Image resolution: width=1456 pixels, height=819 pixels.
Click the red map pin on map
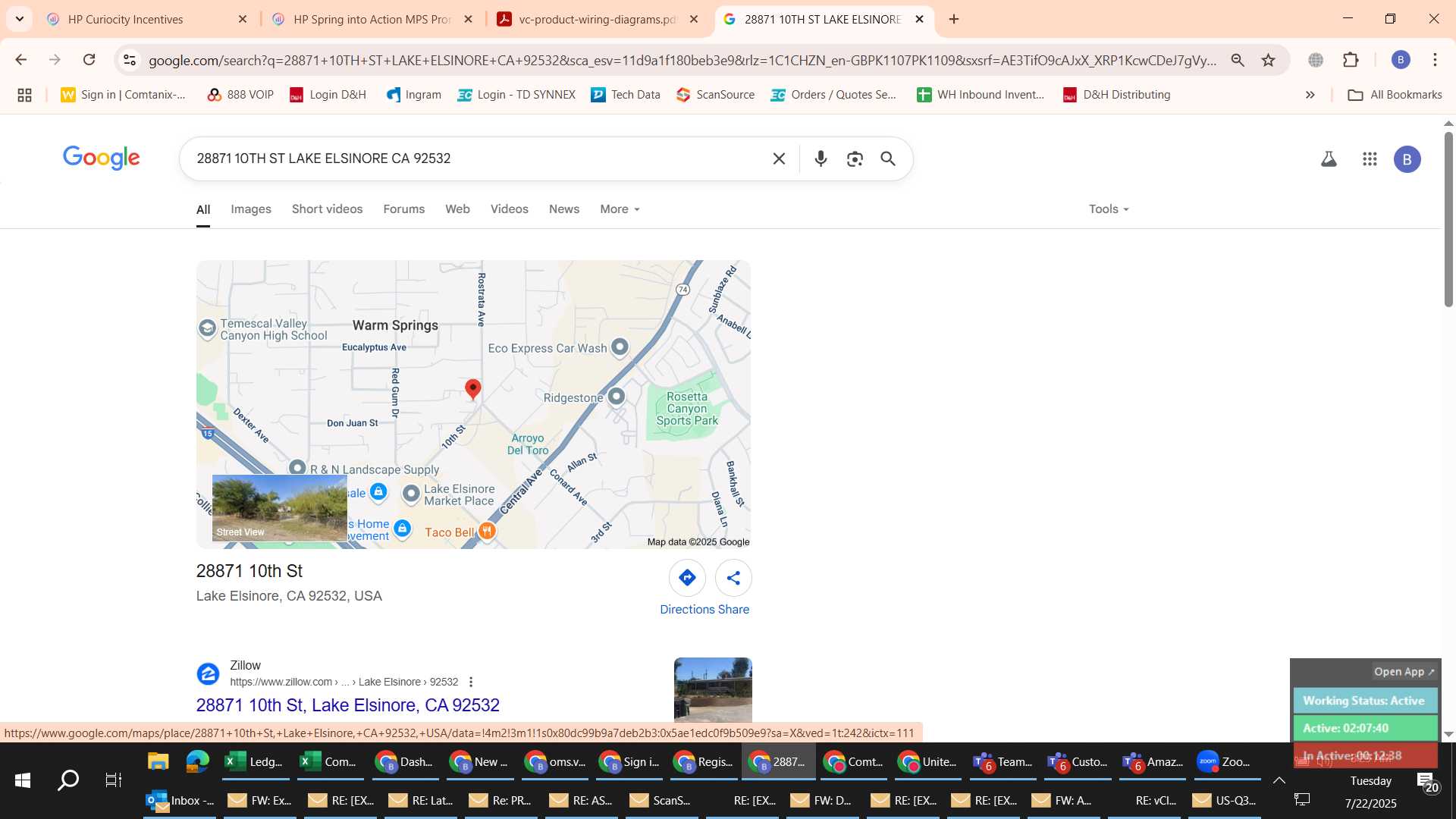tap(472, 389)
